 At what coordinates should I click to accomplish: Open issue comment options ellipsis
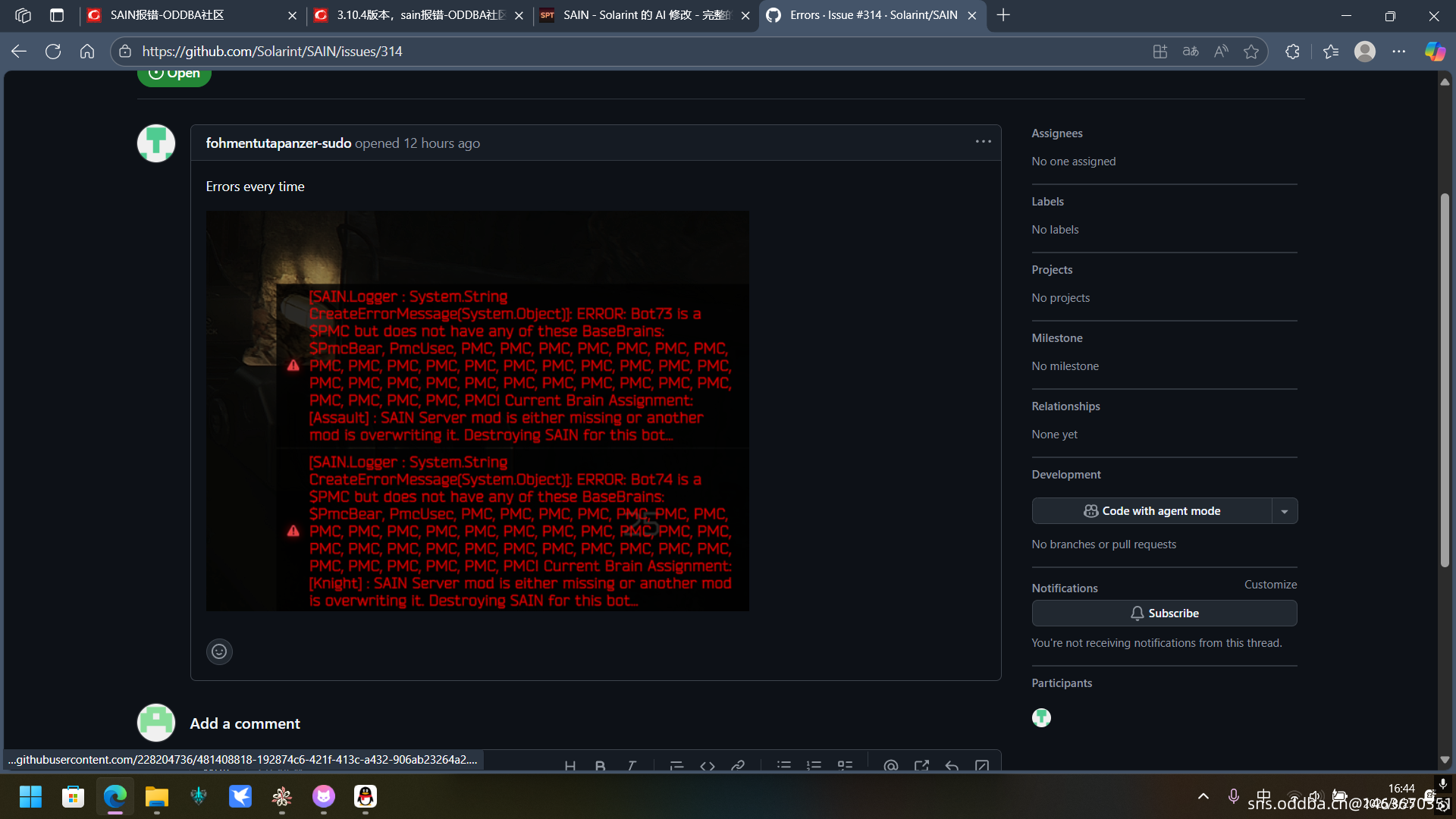984,142
